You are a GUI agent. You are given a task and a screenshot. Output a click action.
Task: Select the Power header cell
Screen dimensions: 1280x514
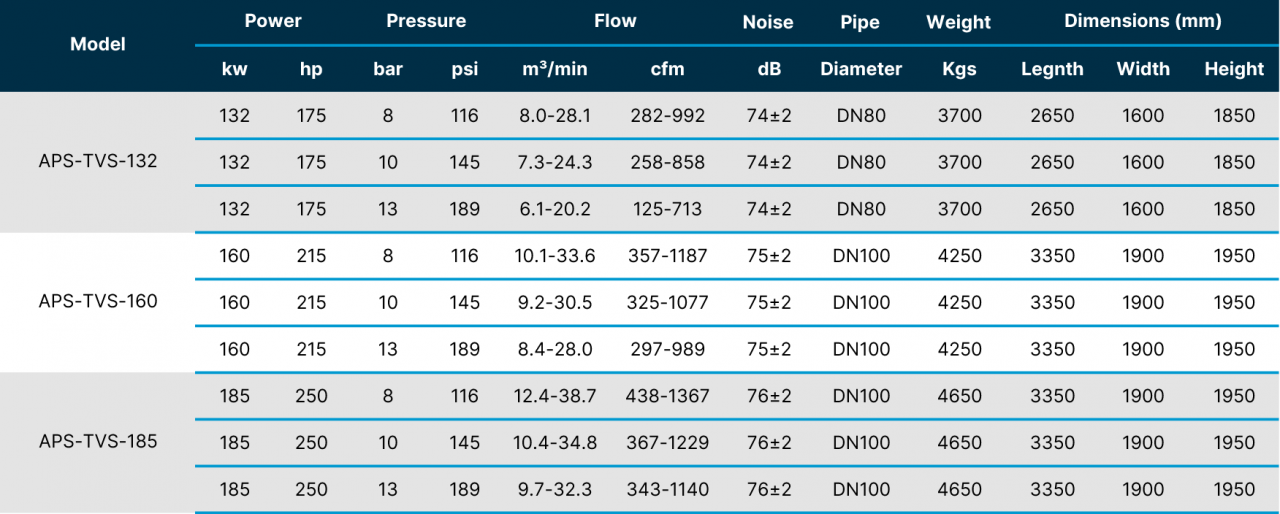pyautogui.click(x=273, y=21)
